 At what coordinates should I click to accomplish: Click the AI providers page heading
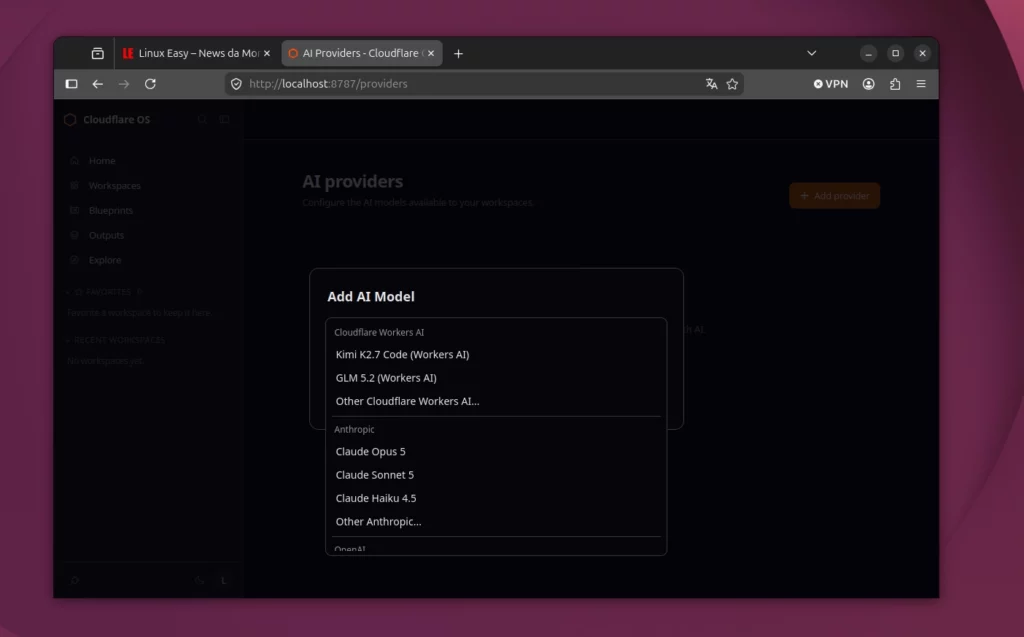353,182
